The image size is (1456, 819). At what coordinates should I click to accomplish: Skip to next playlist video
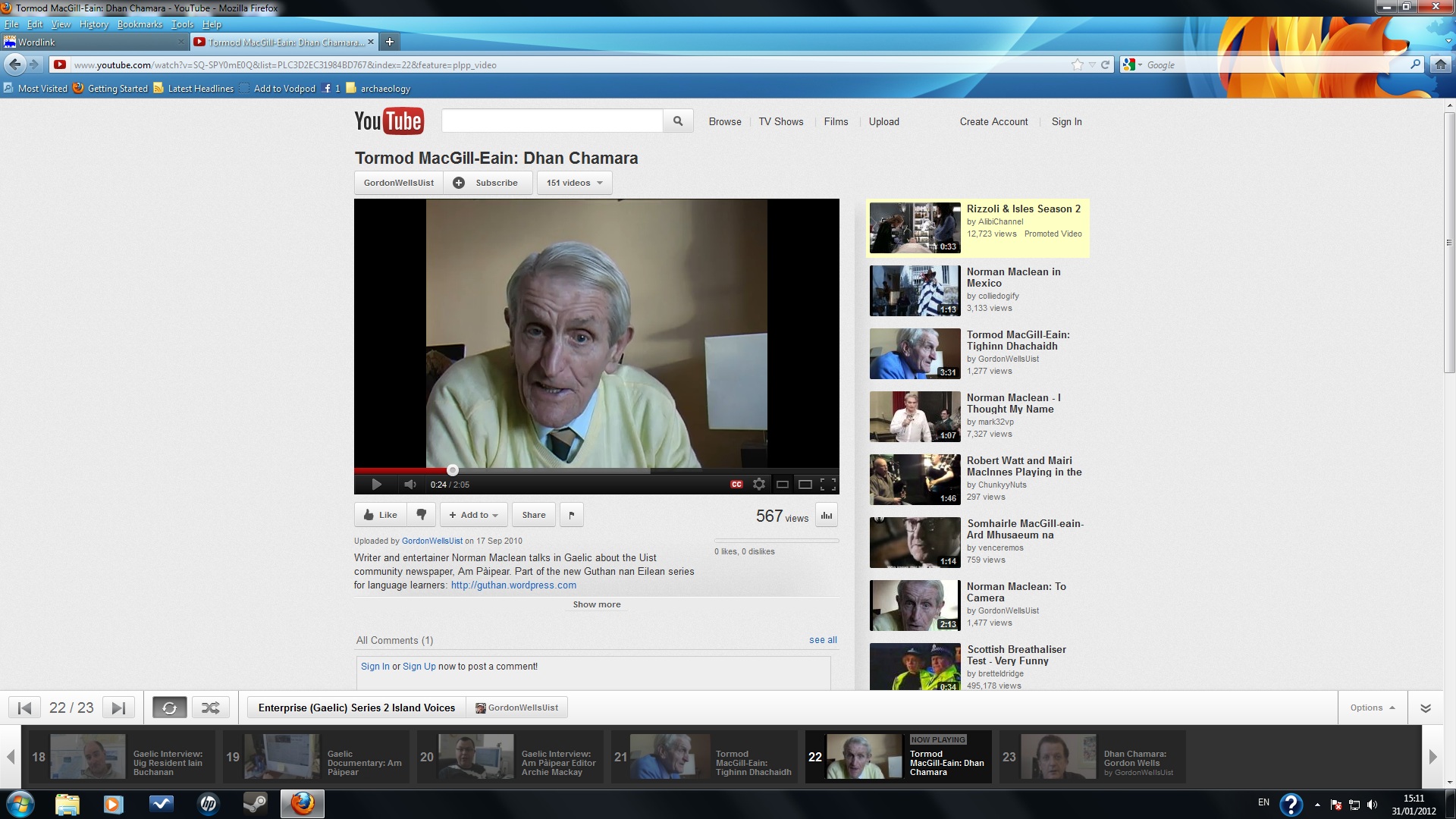(118, 708)
